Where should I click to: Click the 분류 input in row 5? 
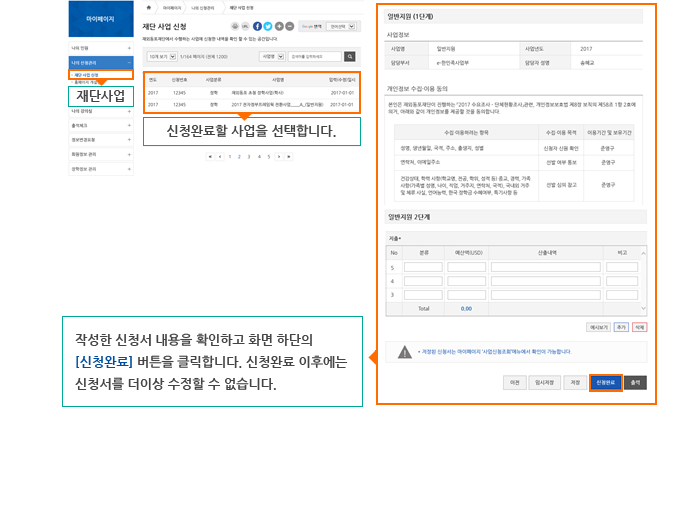(x=423, y=267)
